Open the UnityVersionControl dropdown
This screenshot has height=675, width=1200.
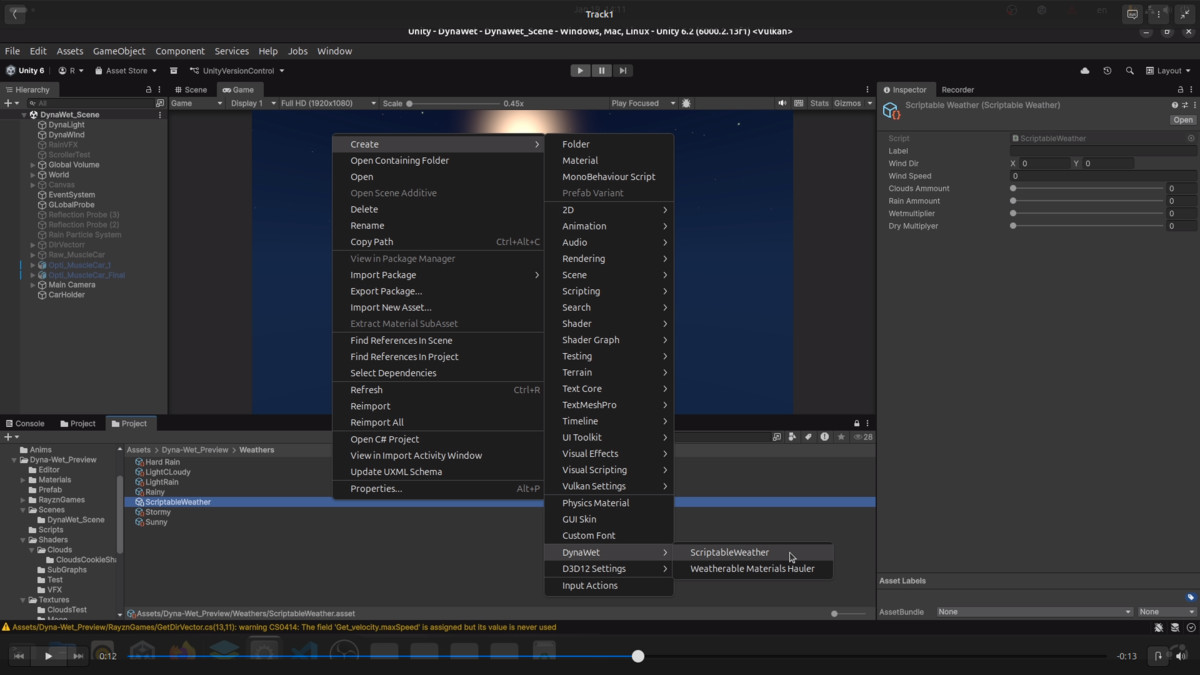click(x=237, y=71)
